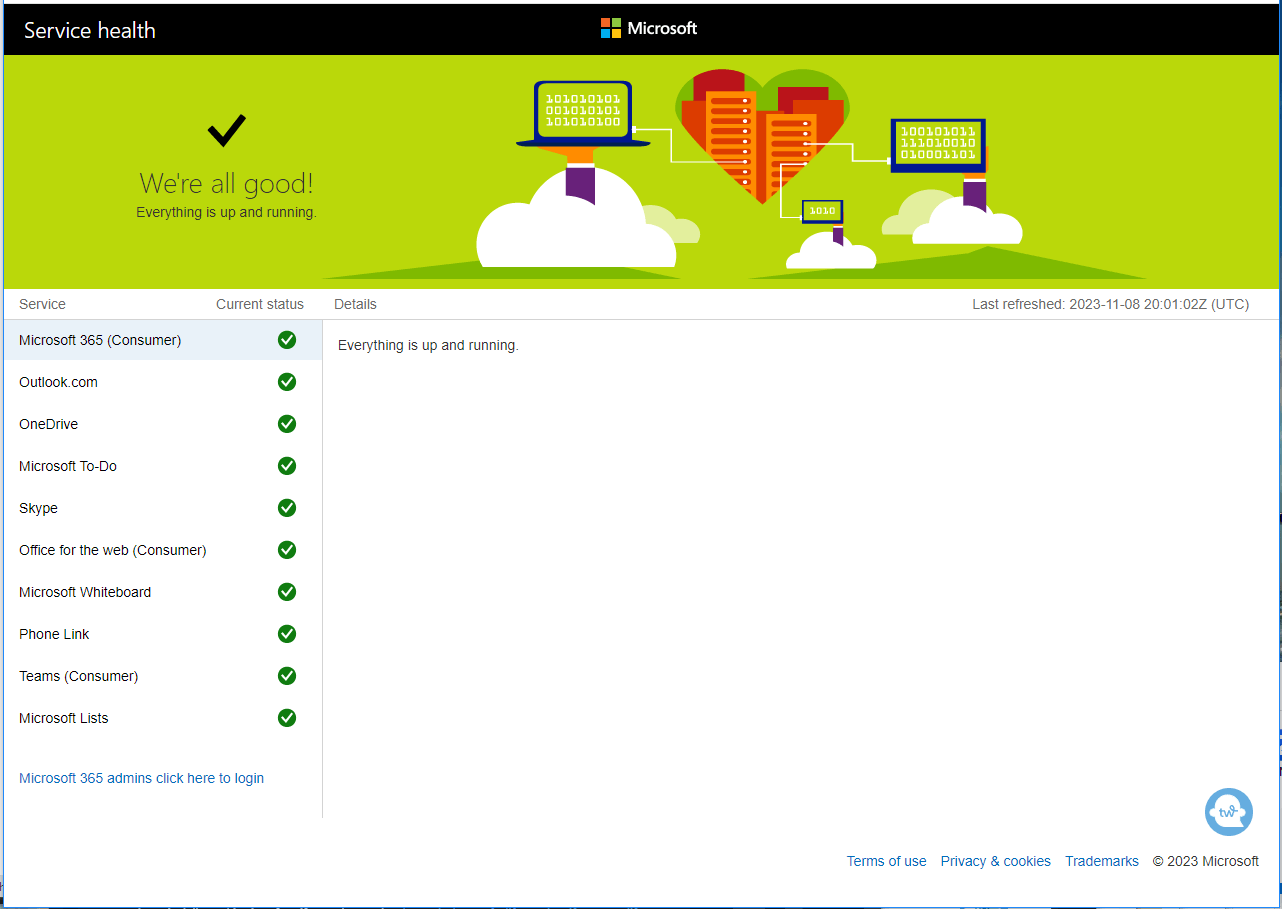Click green status check for Skype

tap(287, 508)
